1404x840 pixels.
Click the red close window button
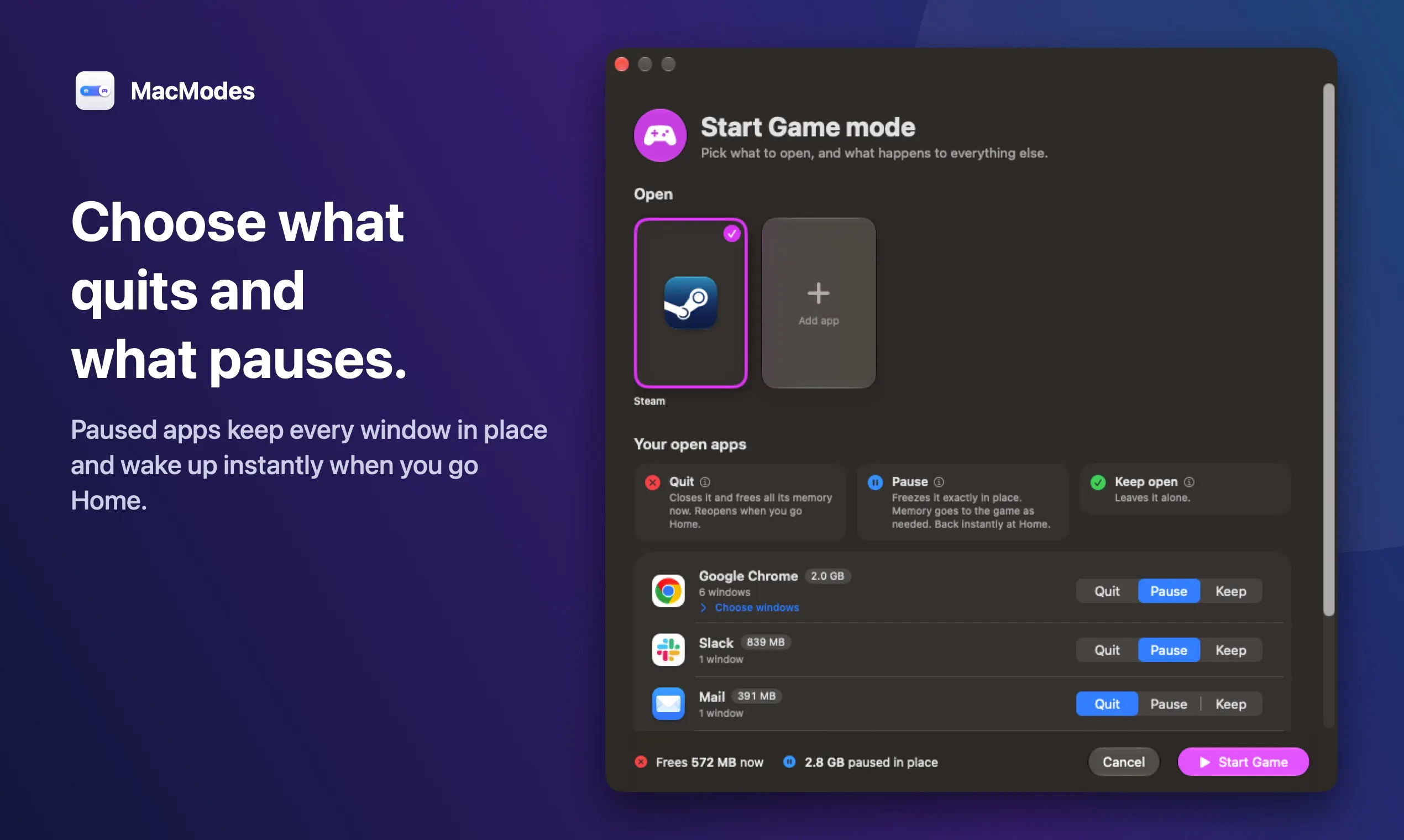point(622,64)
